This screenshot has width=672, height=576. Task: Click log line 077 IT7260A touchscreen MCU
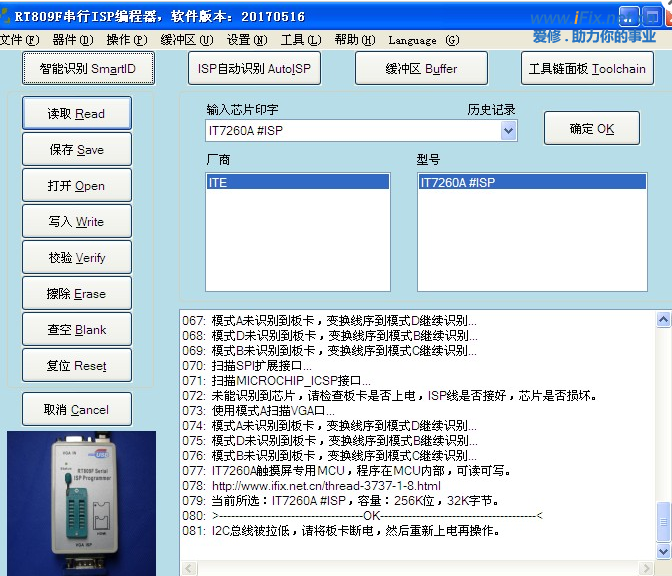tap(347, 471)
